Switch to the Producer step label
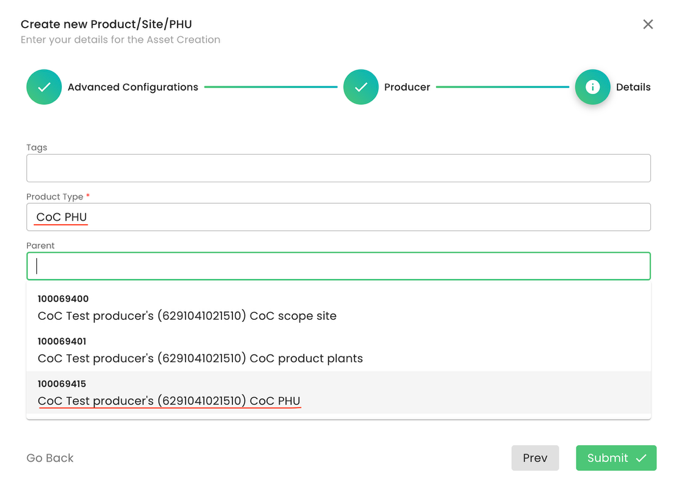 pos(407,87)
